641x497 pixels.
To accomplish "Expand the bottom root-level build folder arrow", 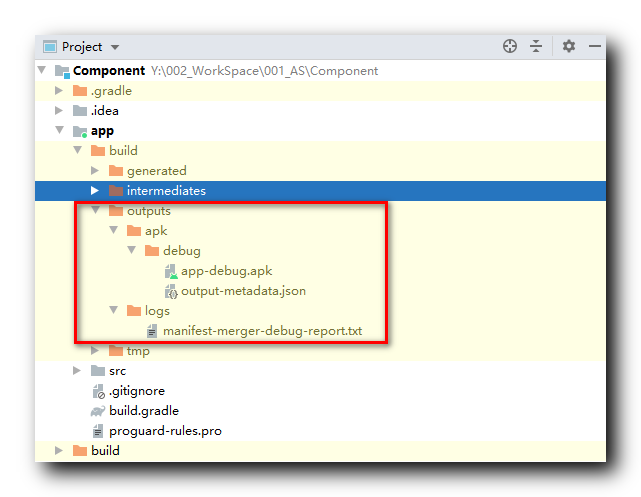I will [59, 450].
